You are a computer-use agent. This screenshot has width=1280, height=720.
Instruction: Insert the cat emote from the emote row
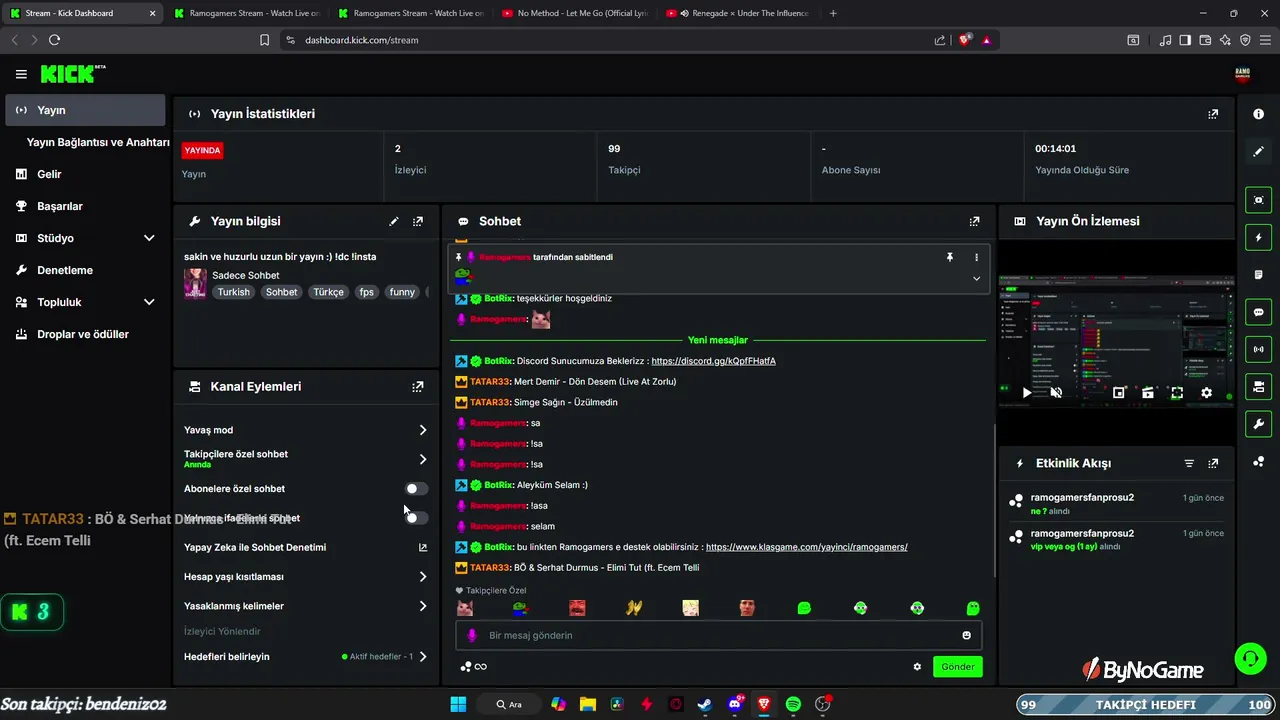pos(465,608)
